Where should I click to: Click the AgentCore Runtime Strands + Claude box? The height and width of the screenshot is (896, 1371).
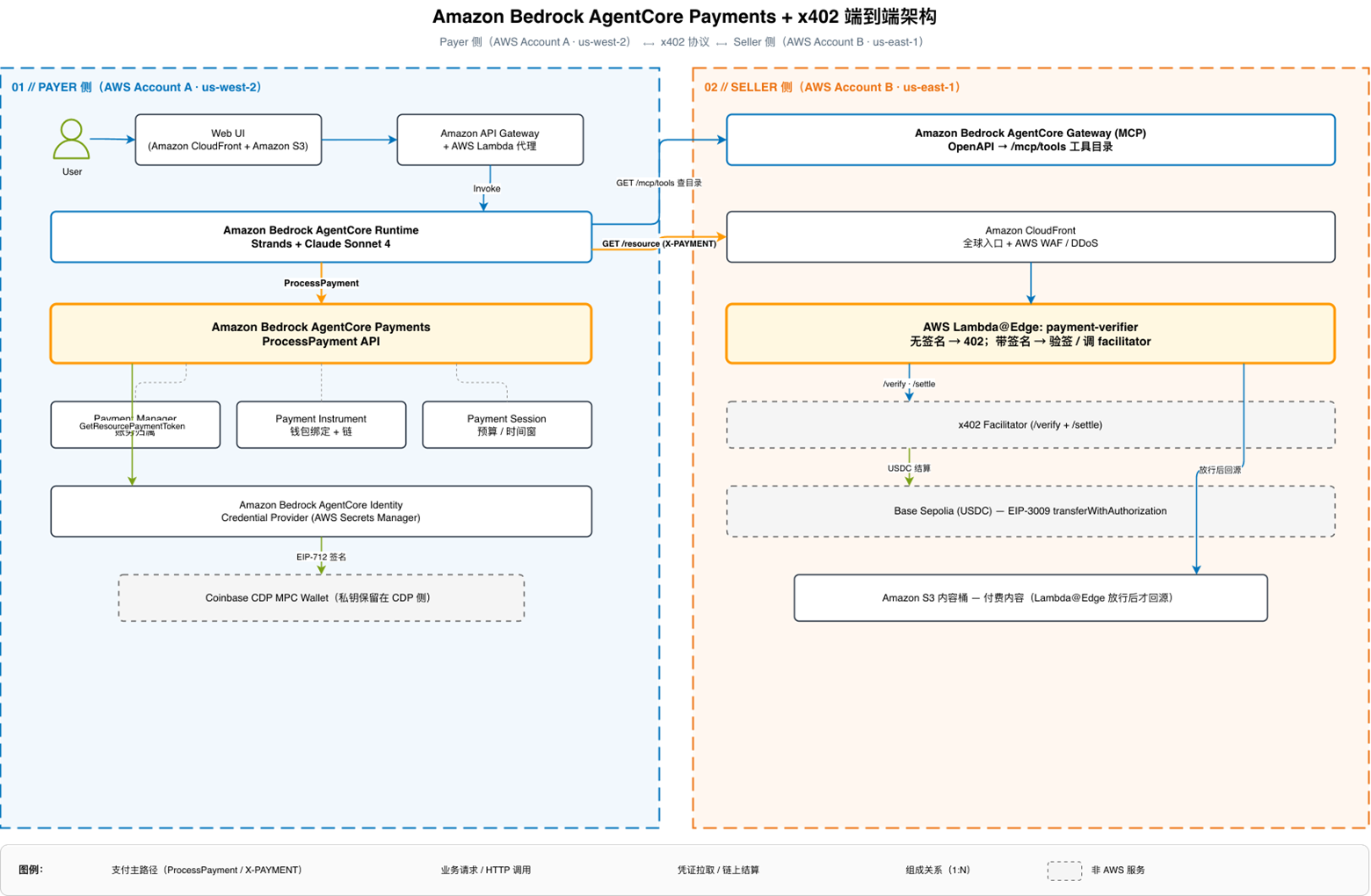[x=321, y=237]
